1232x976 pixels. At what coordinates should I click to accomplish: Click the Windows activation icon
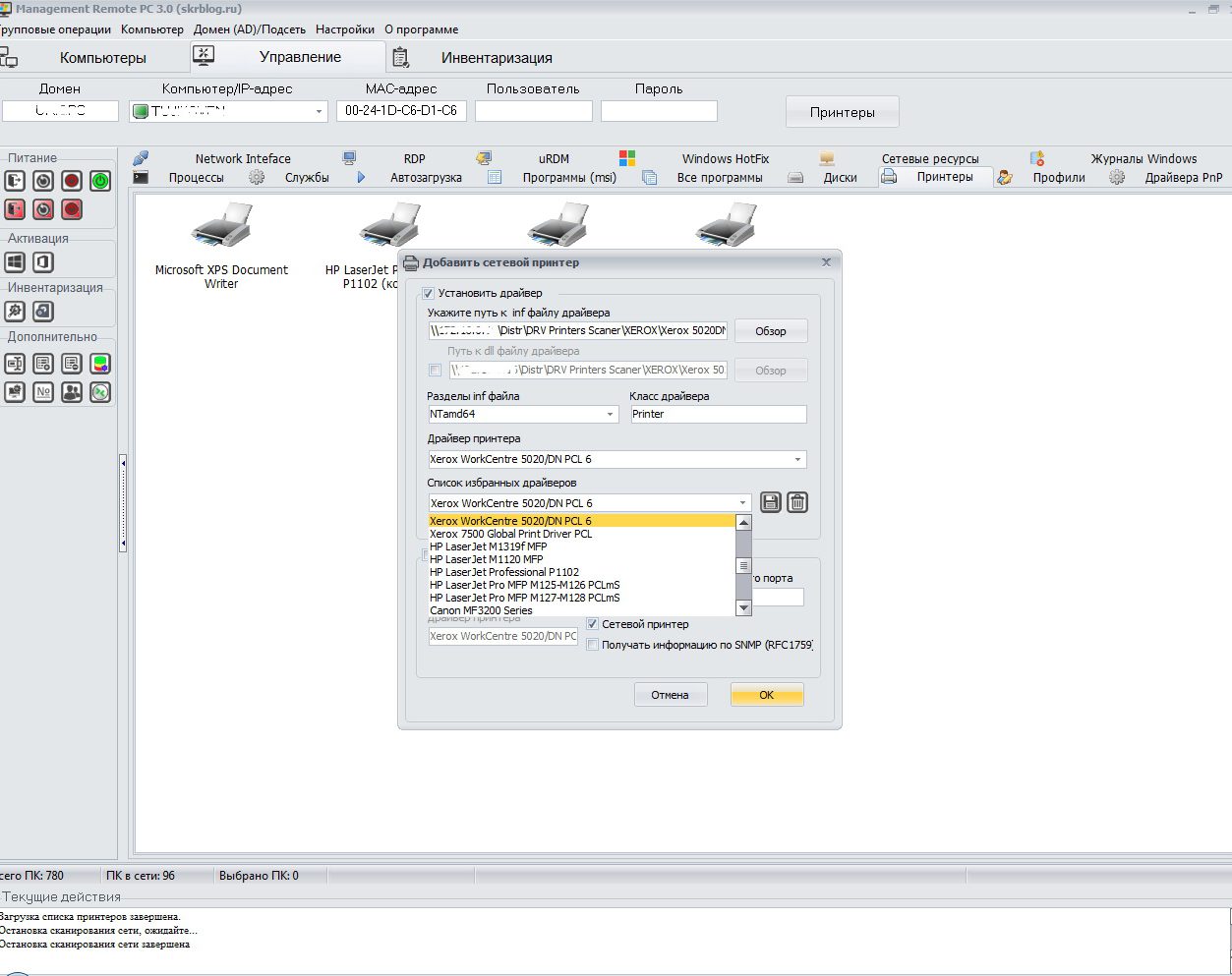pos(15,262)
